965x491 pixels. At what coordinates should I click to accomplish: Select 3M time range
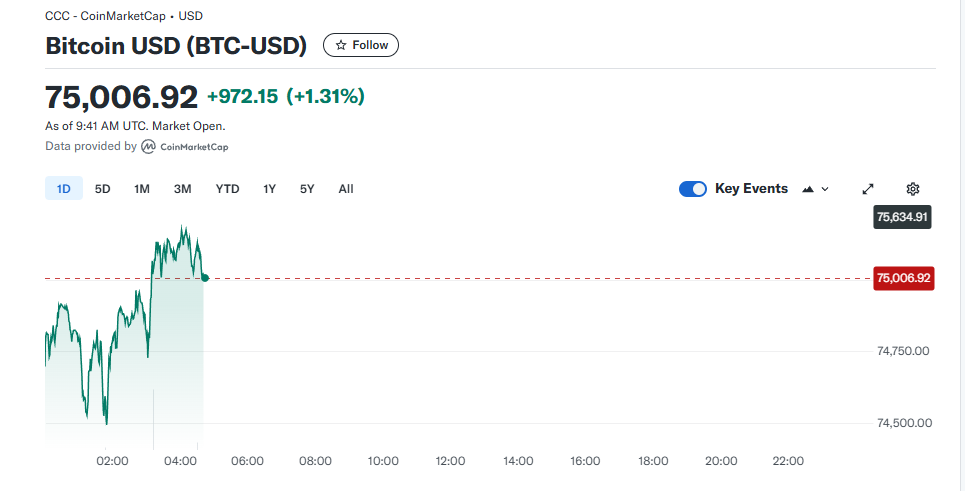coord(182,189)
